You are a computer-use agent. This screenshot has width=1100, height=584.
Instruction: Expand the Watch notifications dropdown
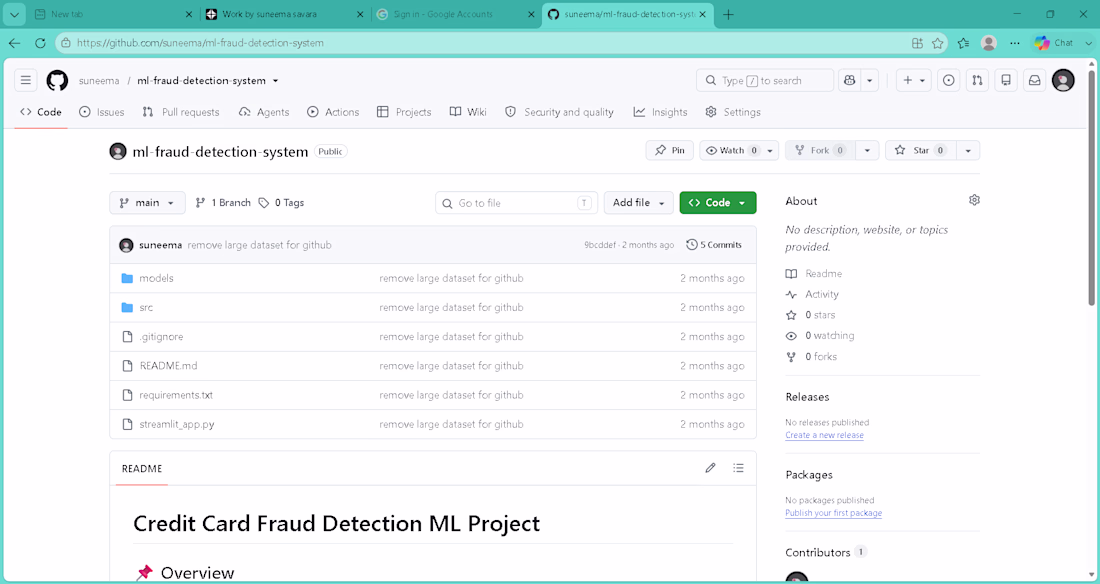click(770, 150)
